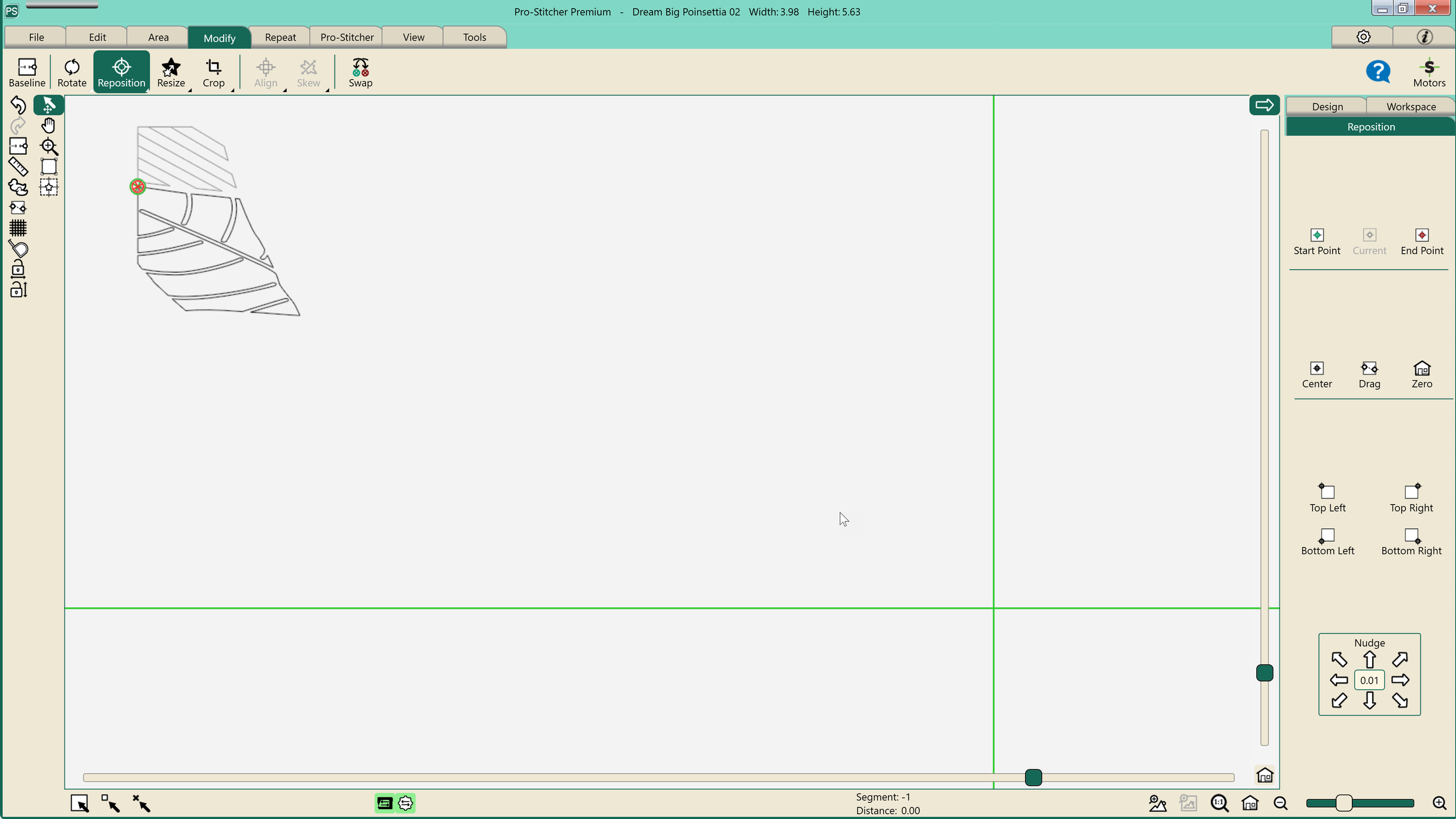Screen dimensions: 1456x819
Task: Collapse the right sidebar arrow button
Action: (1264, 105)
